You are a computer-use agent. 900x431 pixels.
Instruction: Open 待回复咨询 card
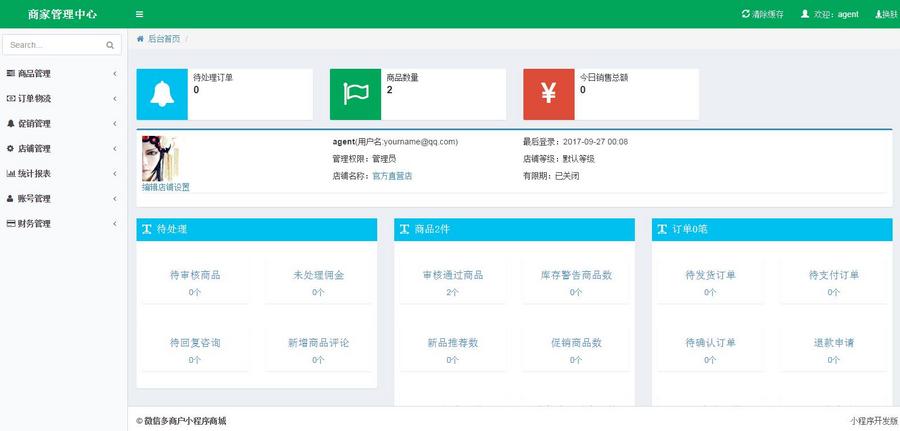click(x=195, y=349)
